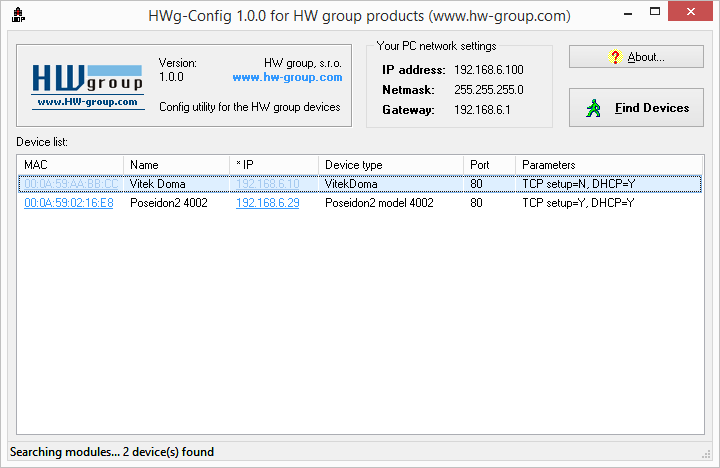Select the Poseidon2 4002 name cell
Viewport: 720px width, 468px height.
(169, 203)
